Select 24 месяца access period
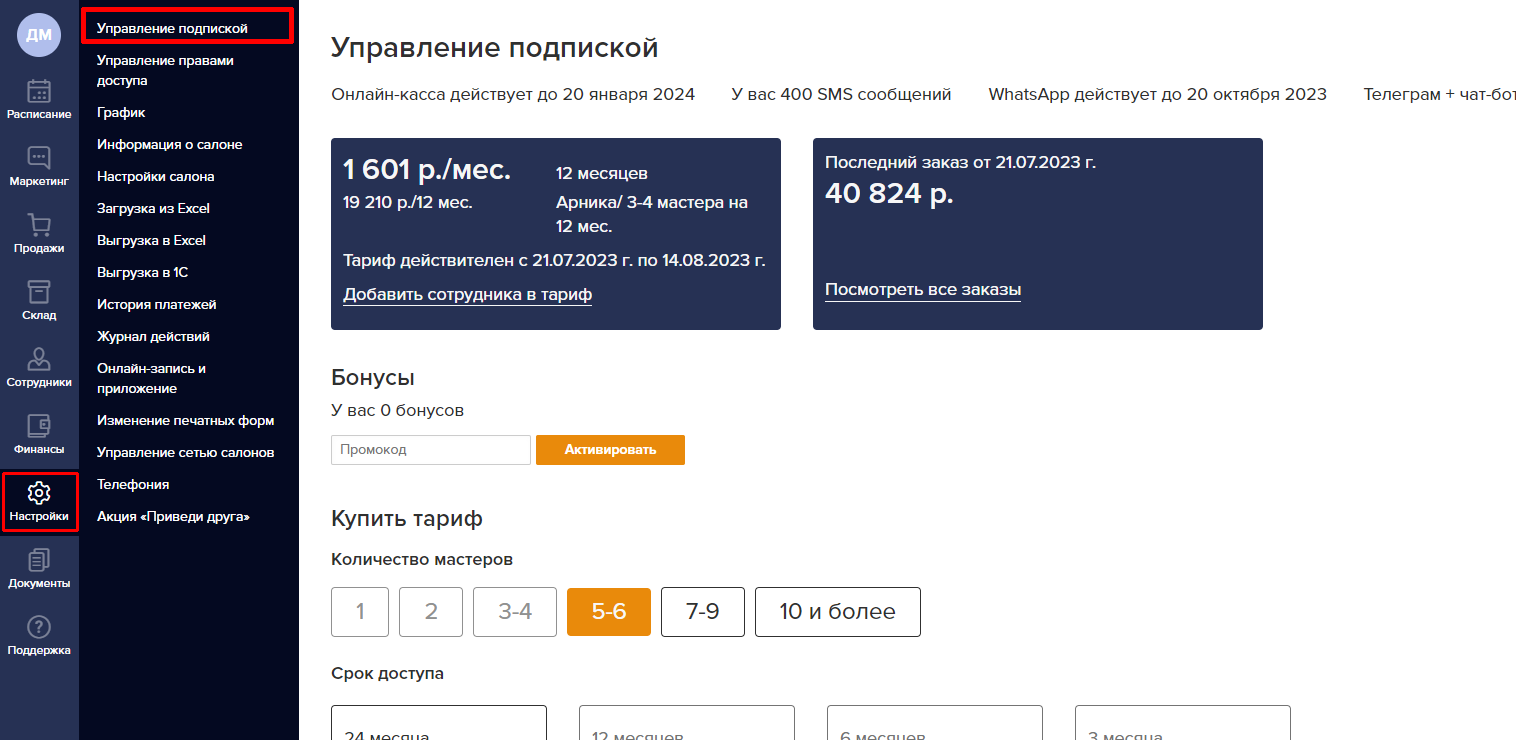 [x=439, y=723]
